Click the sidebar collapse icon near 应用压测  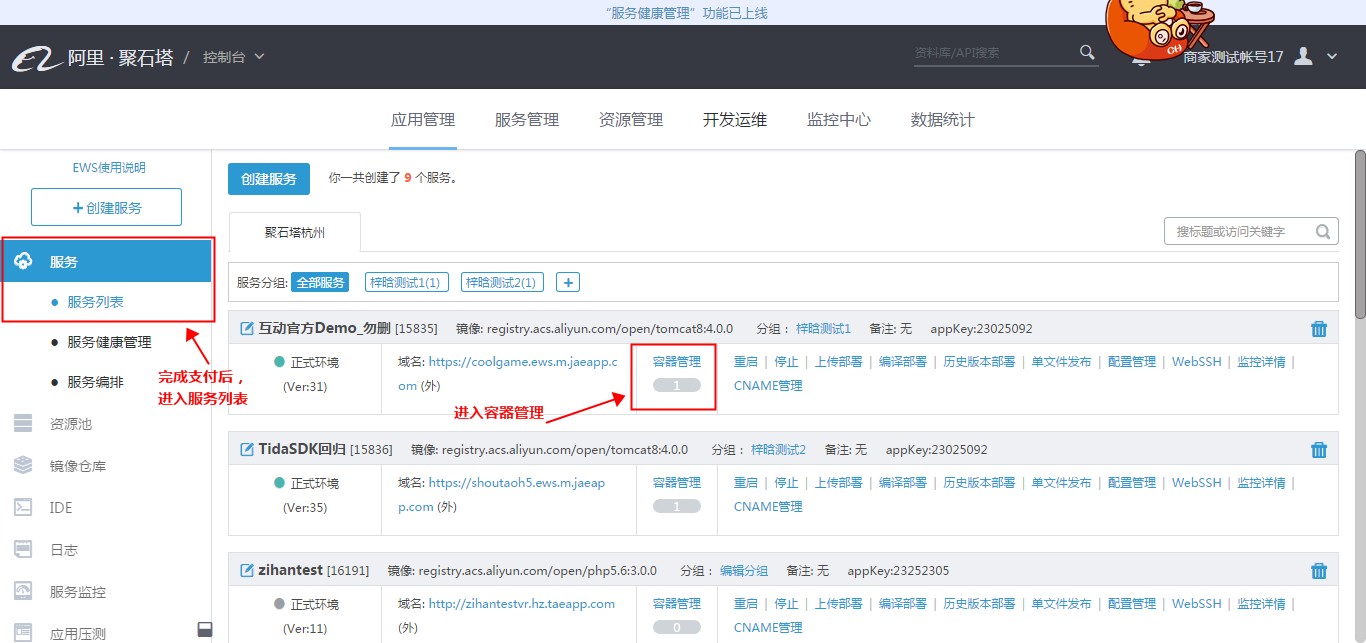coord(205,629)
